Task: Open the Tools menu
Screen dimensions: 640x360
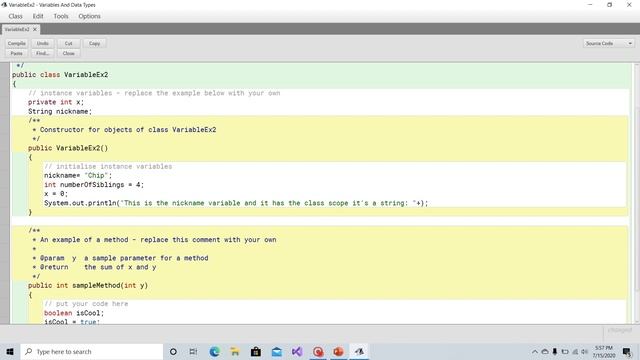Action: 61,16
